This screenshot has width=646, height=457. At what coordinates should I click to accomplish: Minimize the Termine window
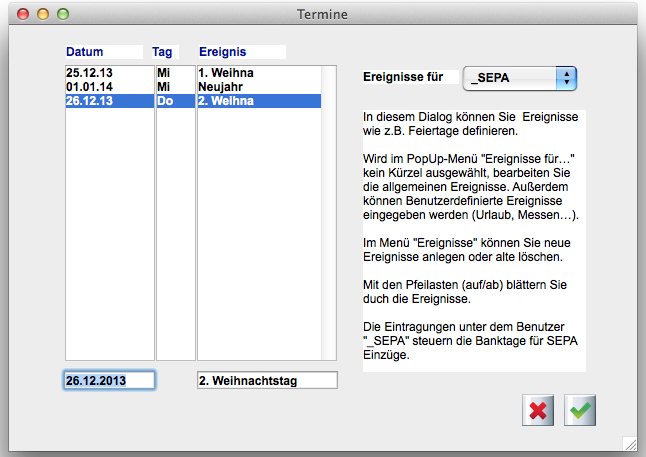43,14
